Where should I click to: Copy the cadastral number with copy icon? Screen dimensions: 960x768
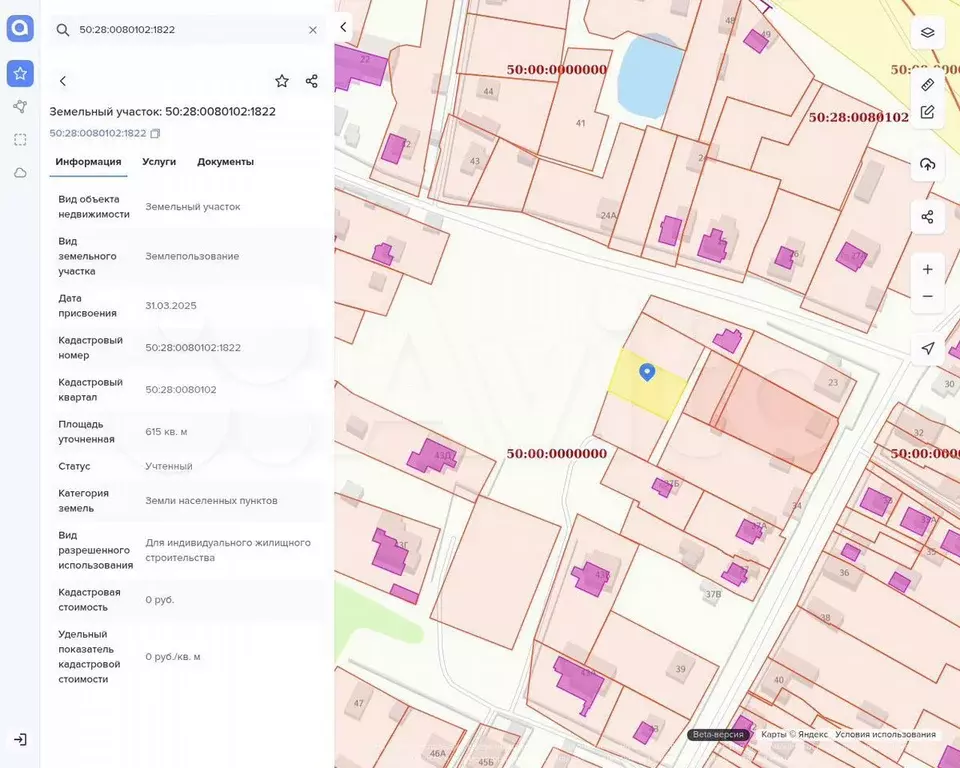[156, 134]
